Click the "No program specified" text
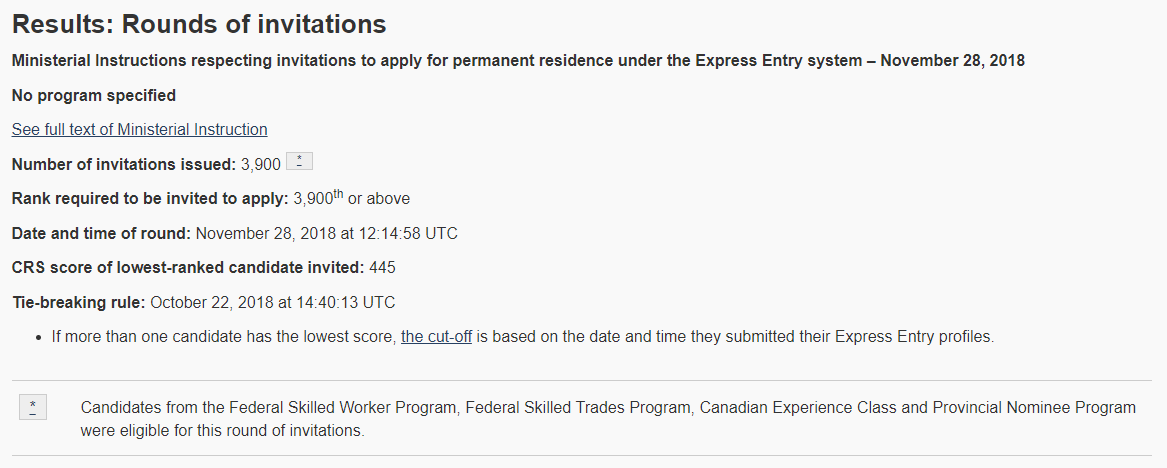 pos(94,96)
